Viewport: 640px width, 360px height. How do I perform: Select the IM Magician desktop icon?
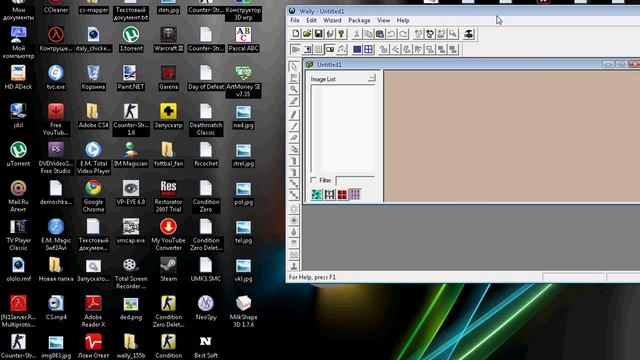coord(131,154)
